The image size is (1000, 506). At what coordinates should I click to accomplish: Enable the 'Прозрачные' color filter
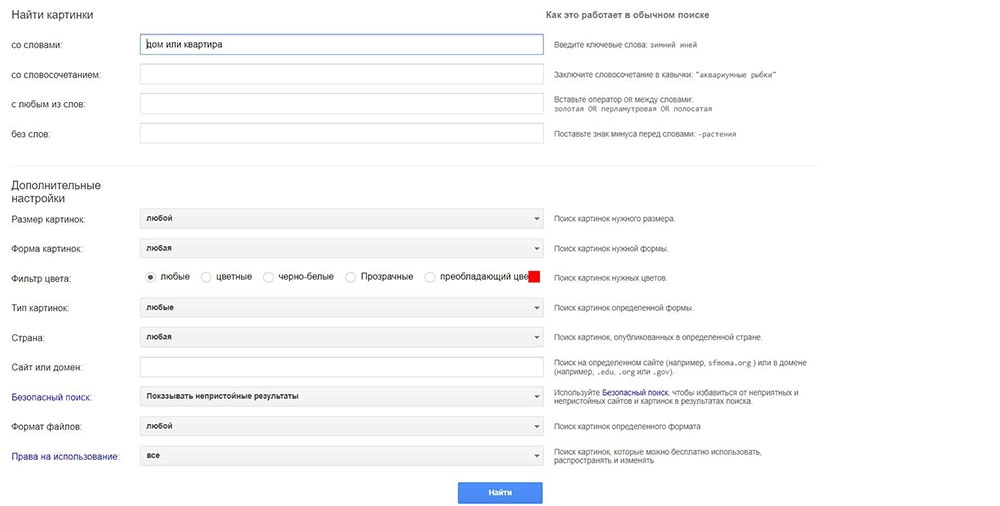tap(351, 277)
